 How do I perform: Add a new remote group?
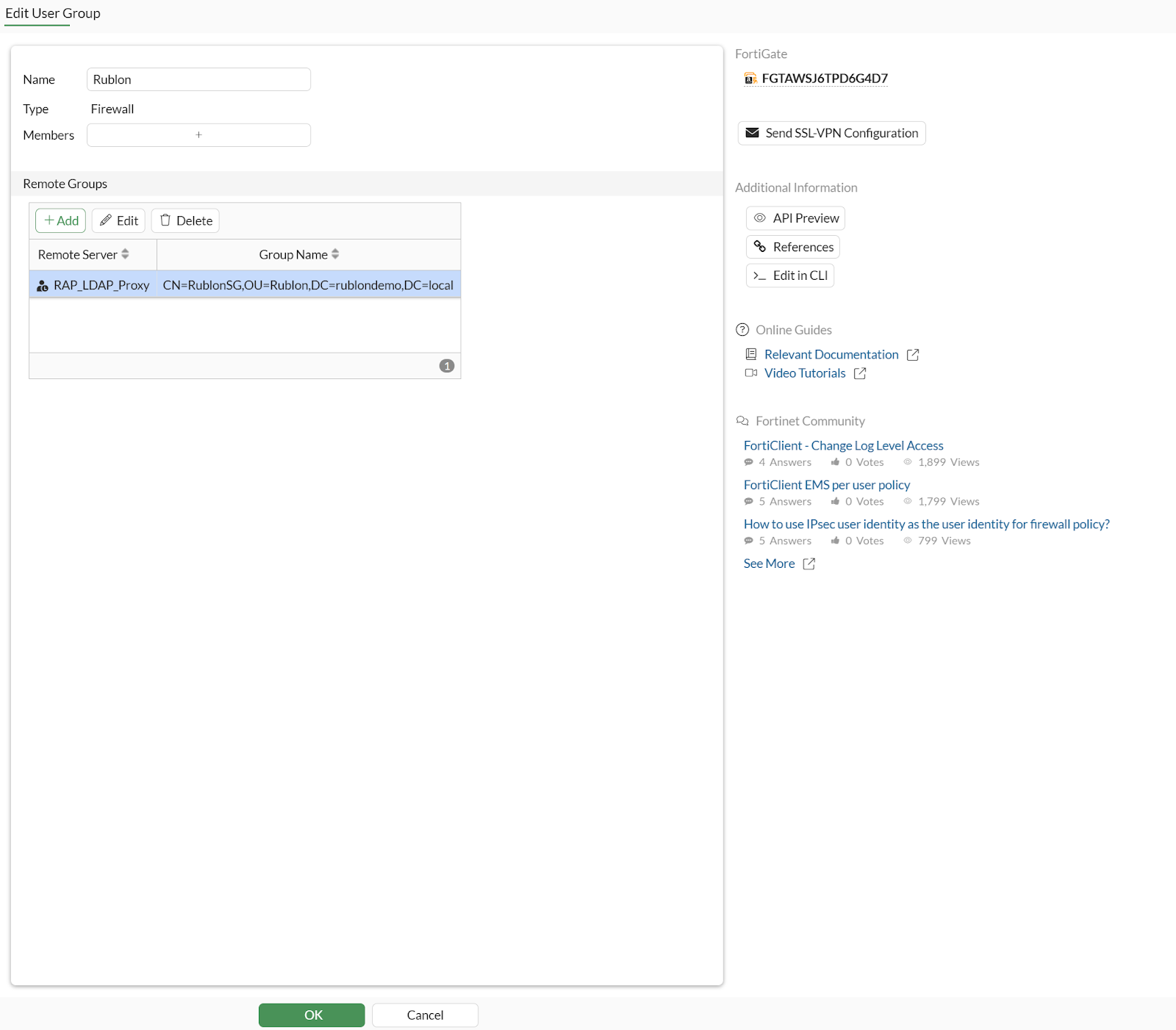click(x=61, y=220)
